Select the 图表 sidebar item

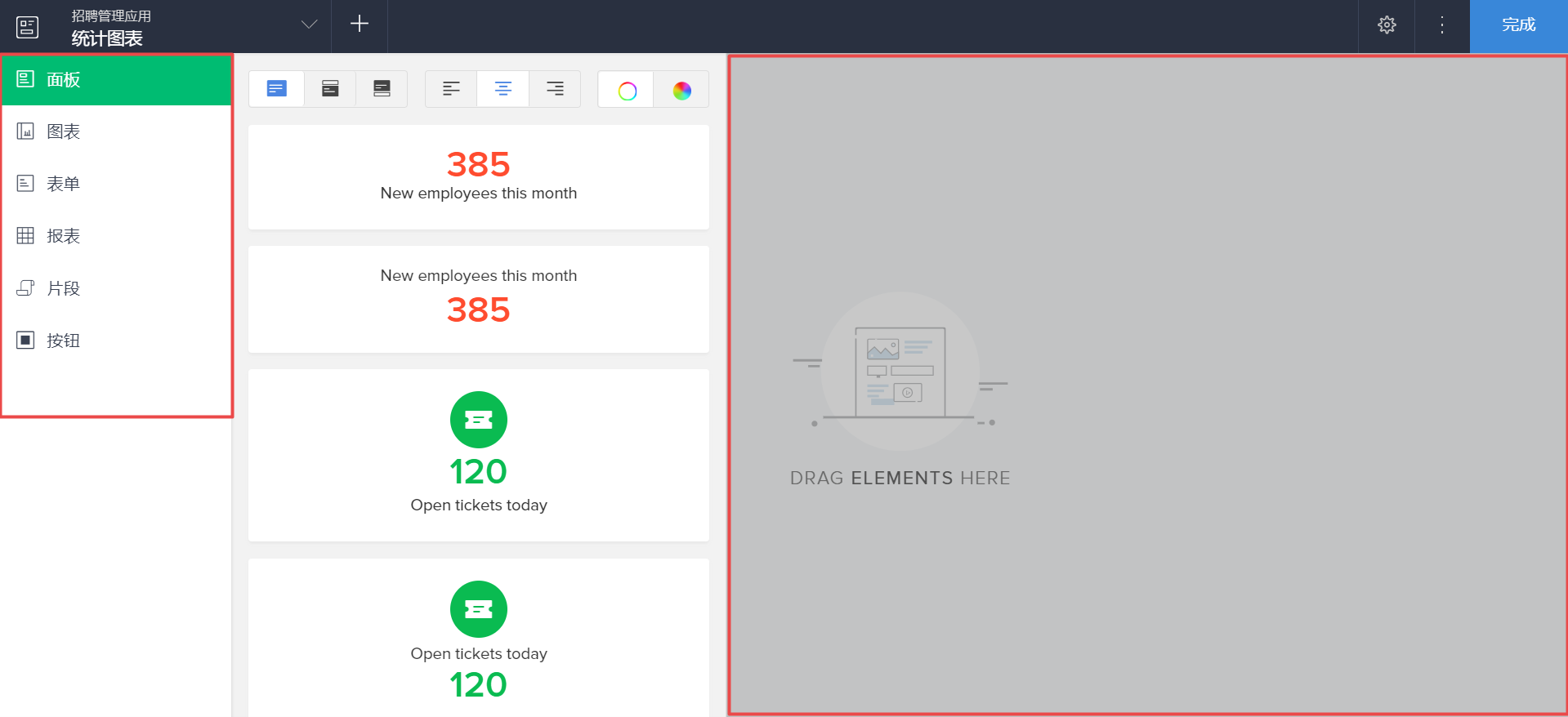click(x=117, y=131)
